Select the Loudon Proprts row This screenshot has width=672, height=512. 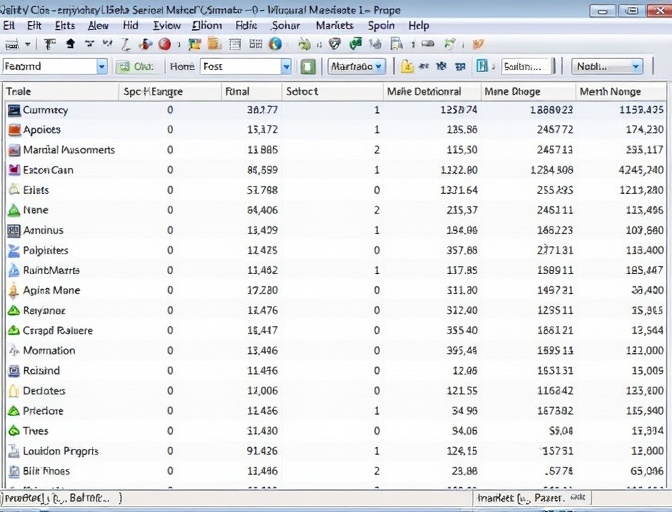tap(60, 451)
